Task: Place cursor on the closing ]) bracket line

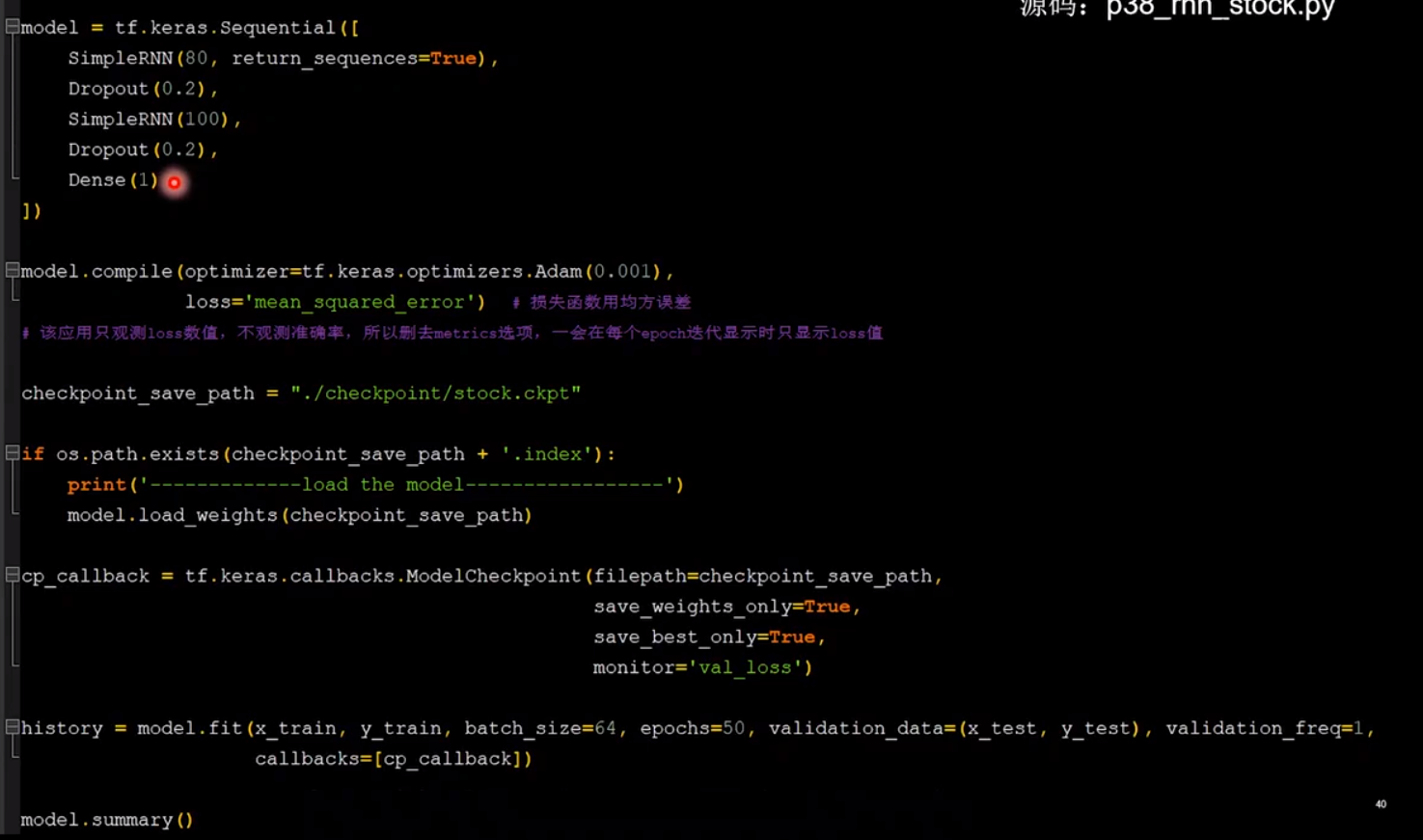Action: pos(32,211)
